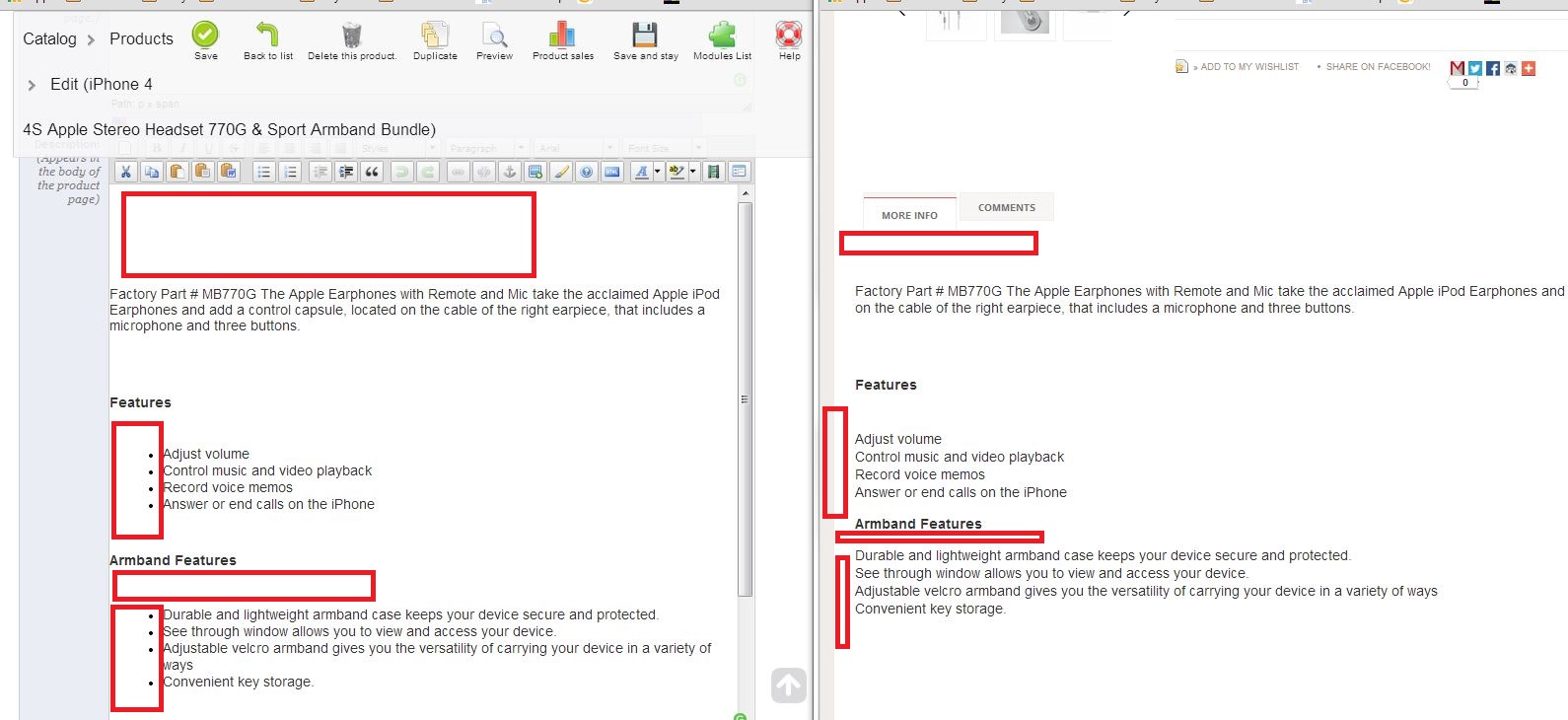Screen dimensions: 1568x720
Task: Open the Paragraph format dropdown
Action: (x=487, y=148)
